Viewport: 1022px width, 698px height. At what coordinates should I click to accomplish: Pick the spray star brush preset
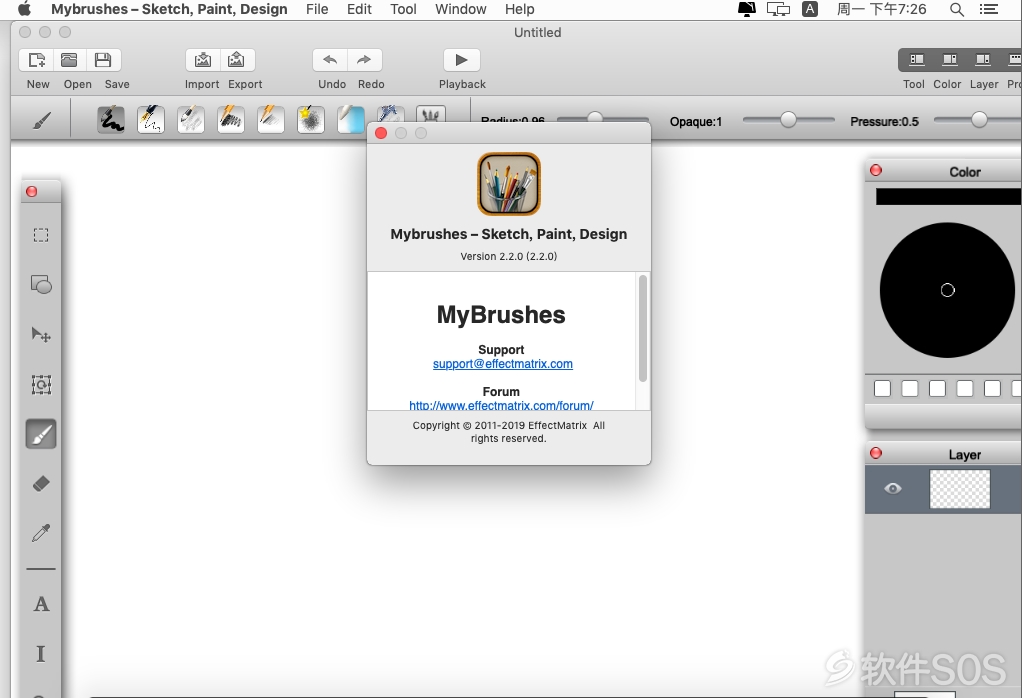311,119
